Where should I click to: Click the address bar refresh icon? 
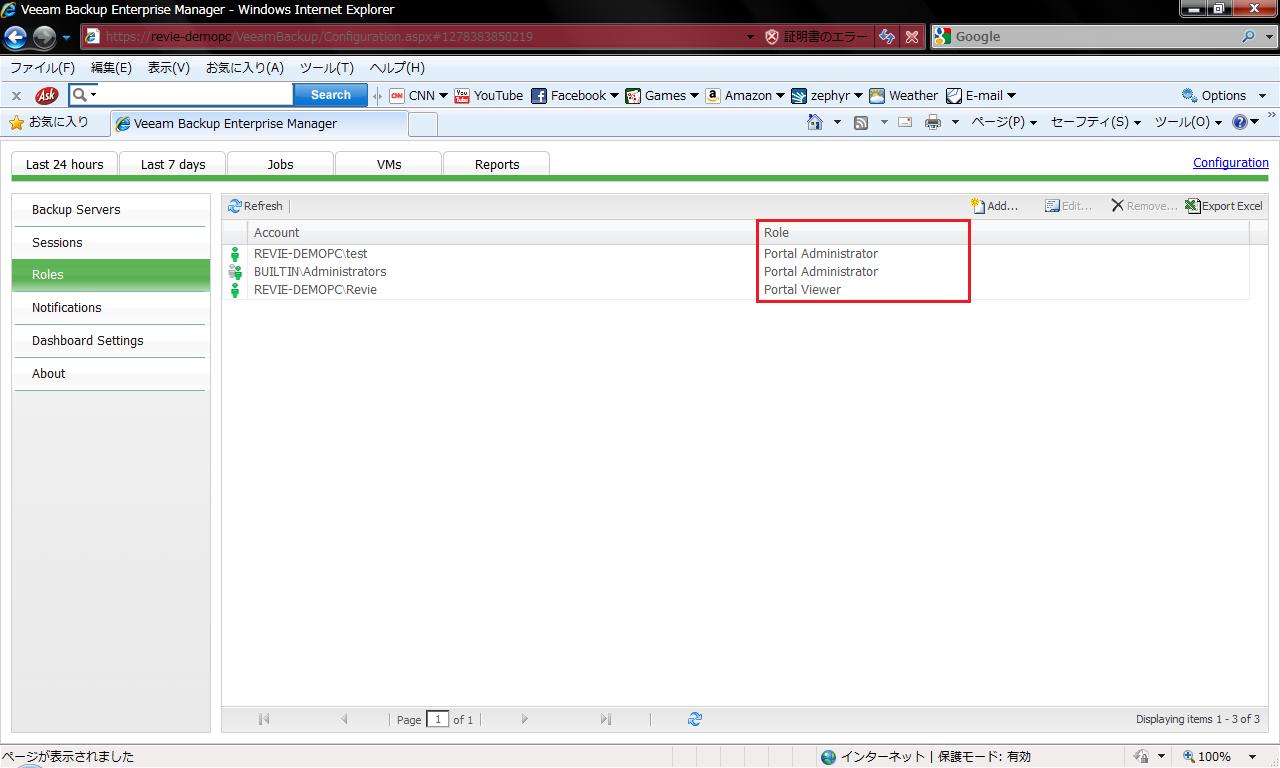pos(887,37)
